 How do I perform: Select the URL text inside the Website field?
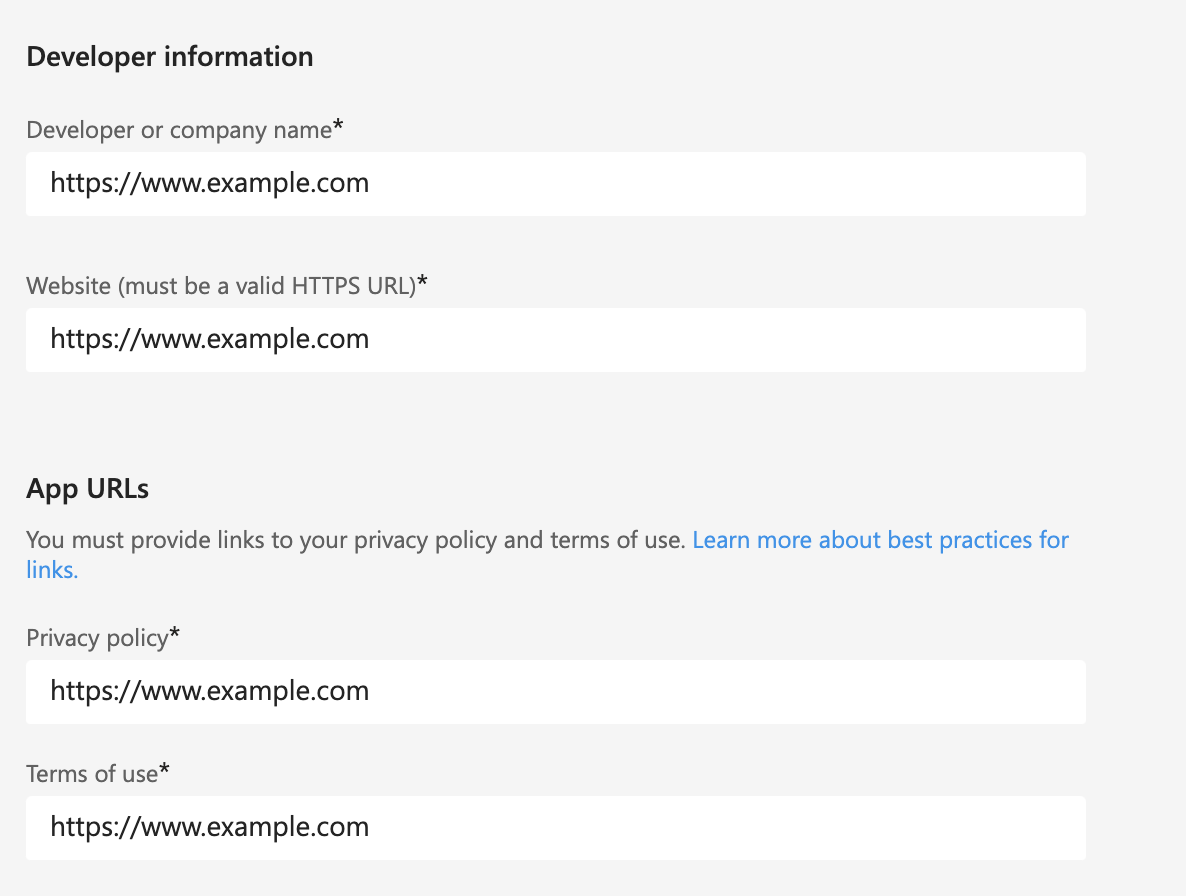click(x=209, y=339)
